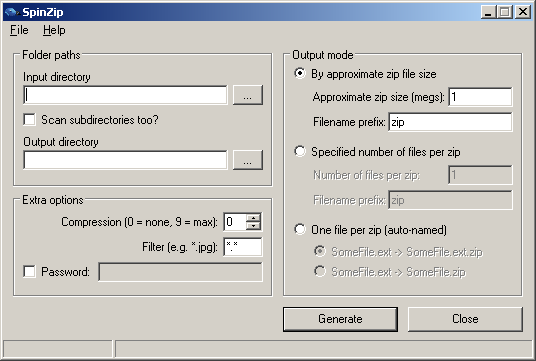
Task: Open the File menu
Action: pos(19,30)
